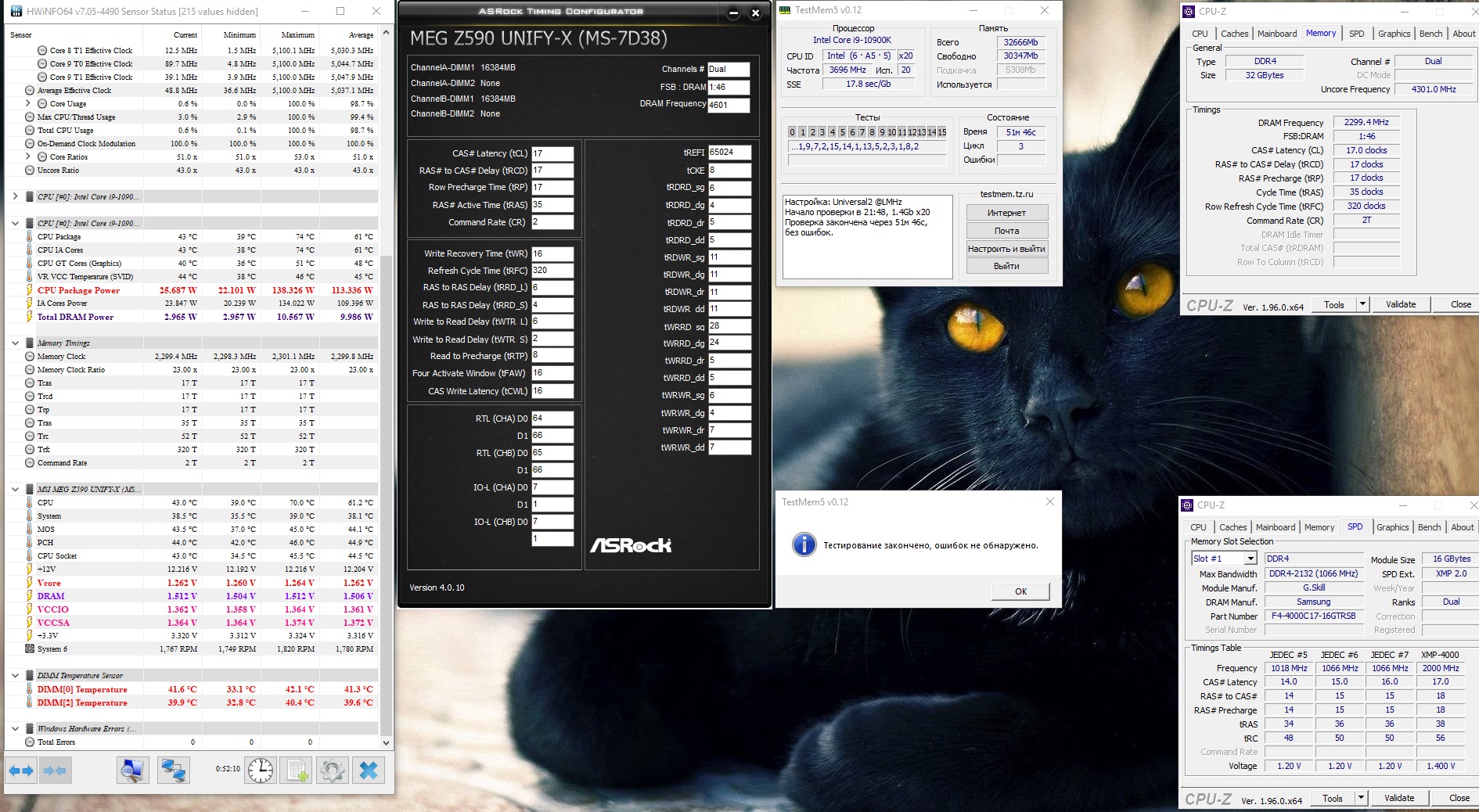Click the Почта button in TestMem5
Image resolution: width=1479 pixels, height=812 pixels.
[1006, 231]
